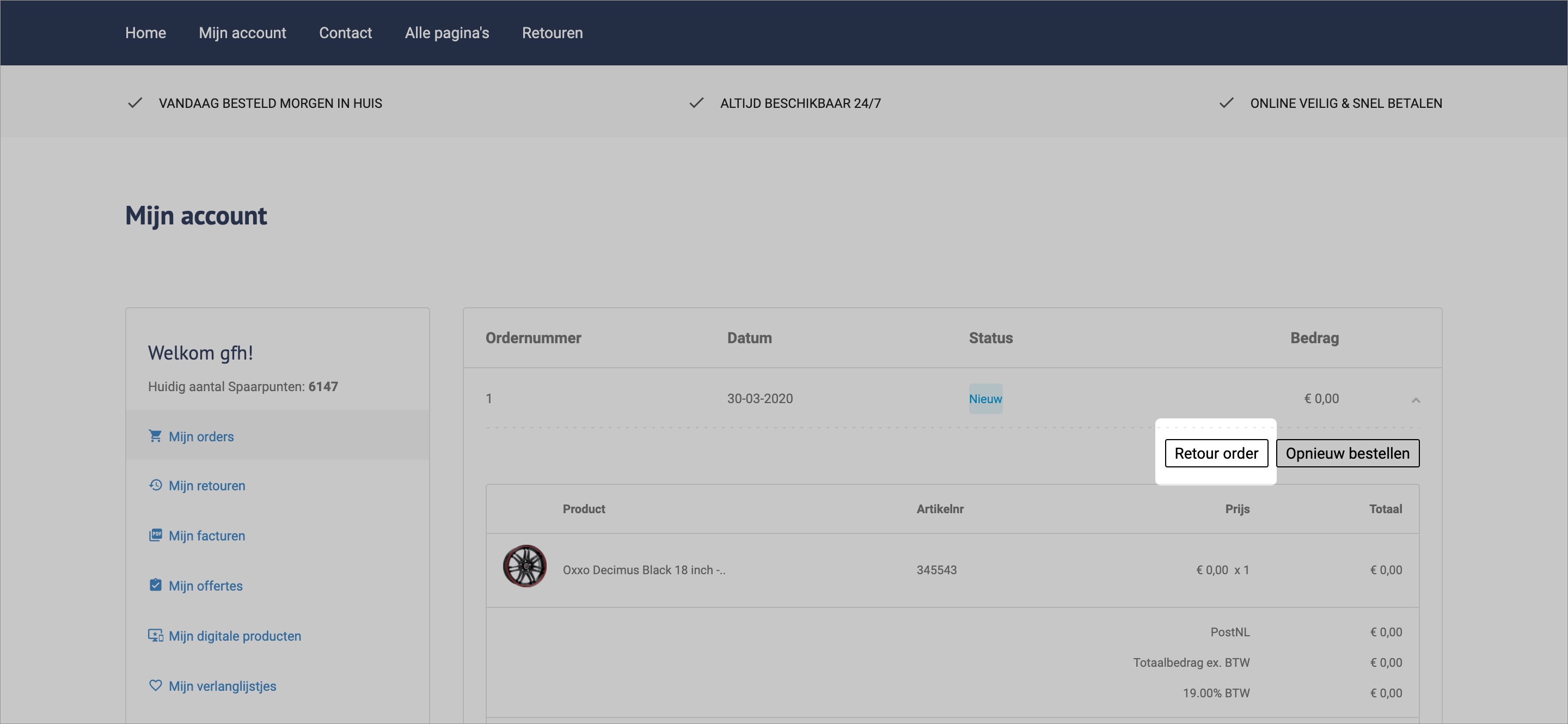Viewport: 1568px width, 724px height.
Task: Click the Oxxo Decimus wheel thumbnail
Action: tap(525, 567)
